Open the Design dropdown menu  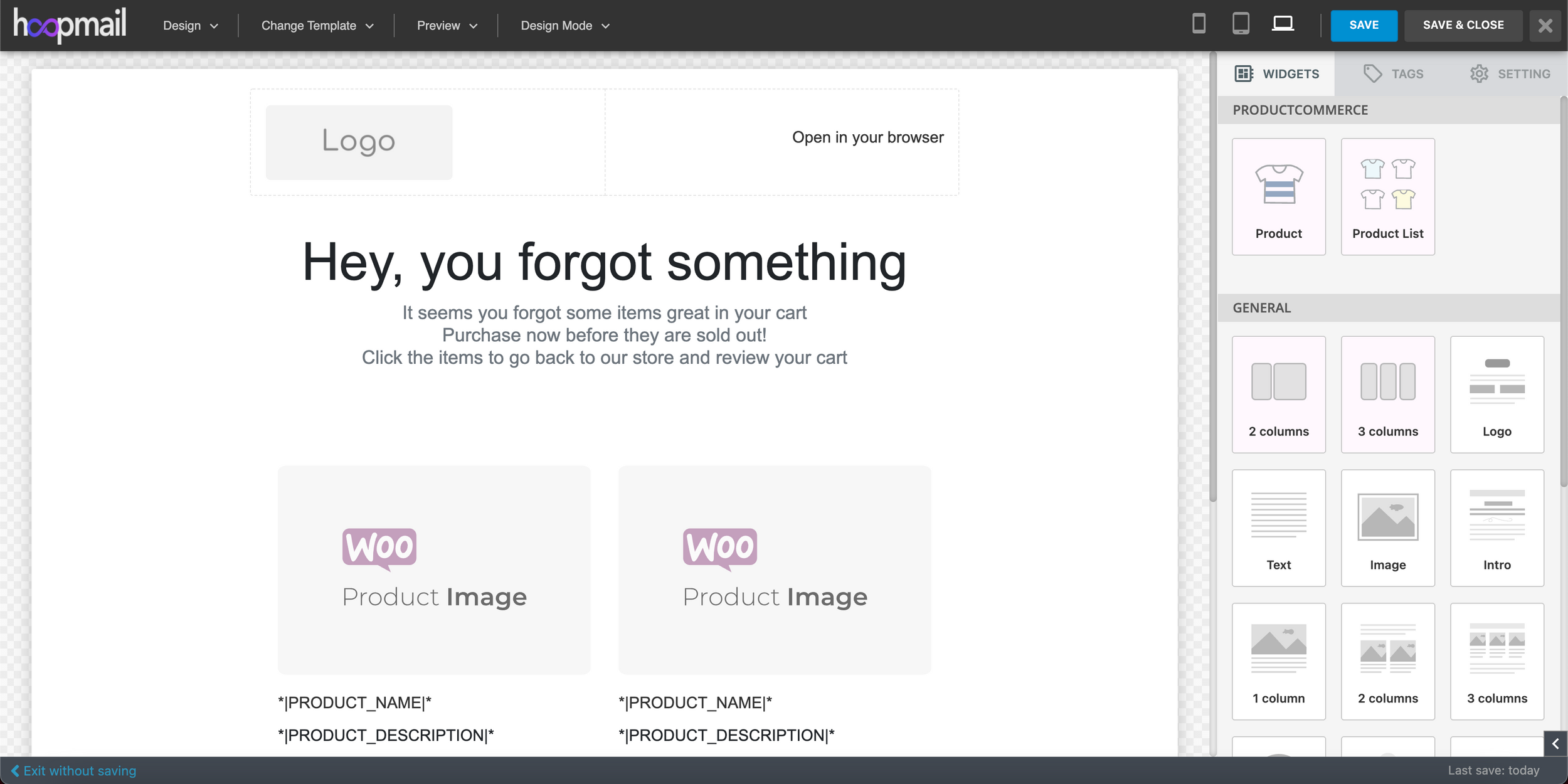(x=191, y=26)
